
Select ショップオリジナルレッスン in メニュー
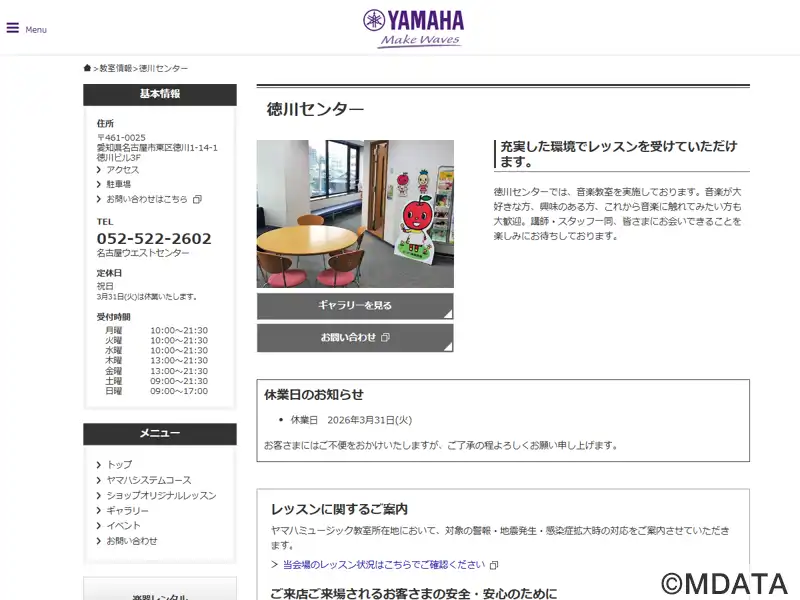click(x=161, y=495)
